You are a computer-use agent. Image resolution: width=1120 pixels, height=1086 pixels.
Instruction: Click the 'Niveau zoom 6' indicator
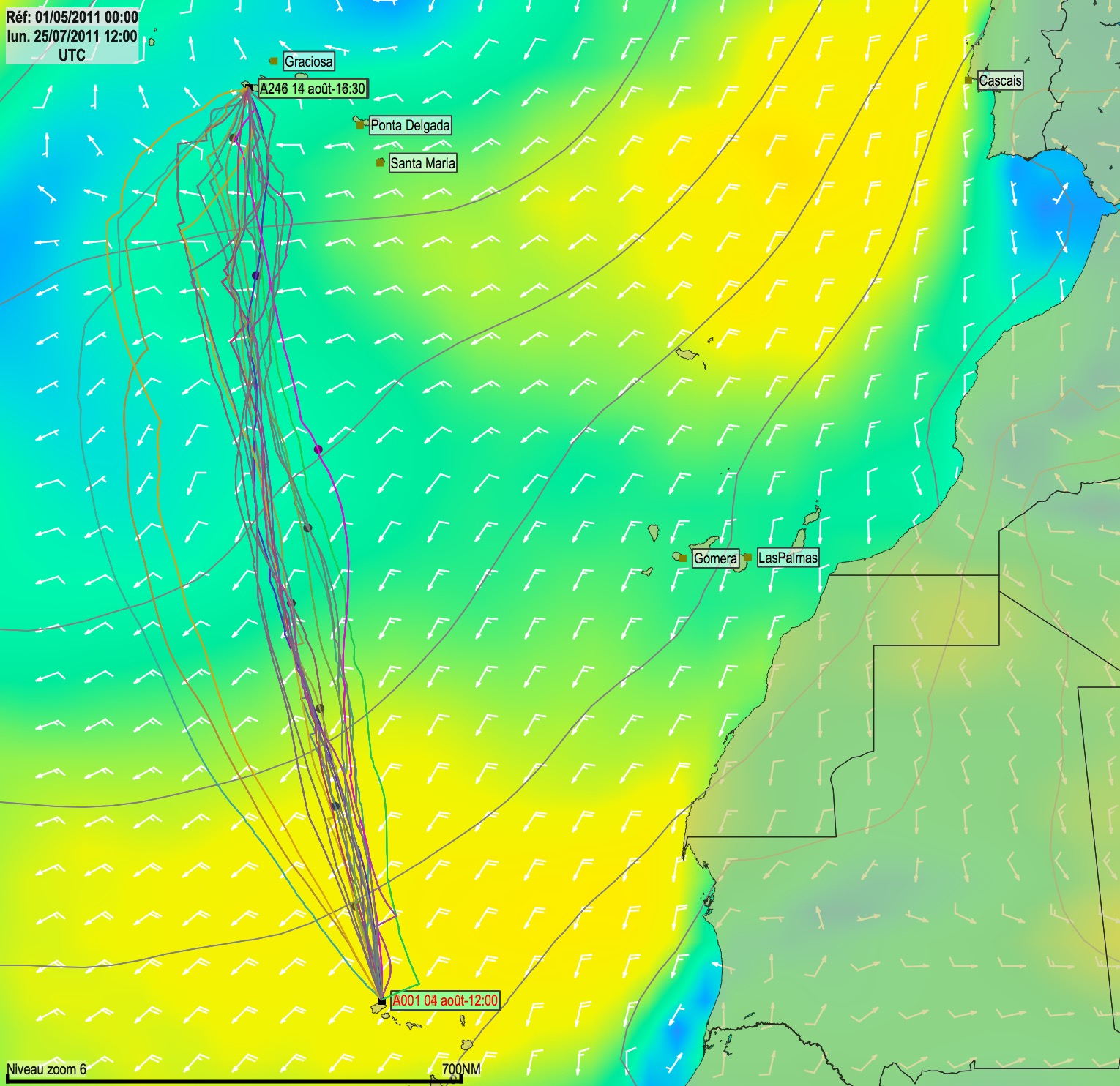click(47, 1069)
